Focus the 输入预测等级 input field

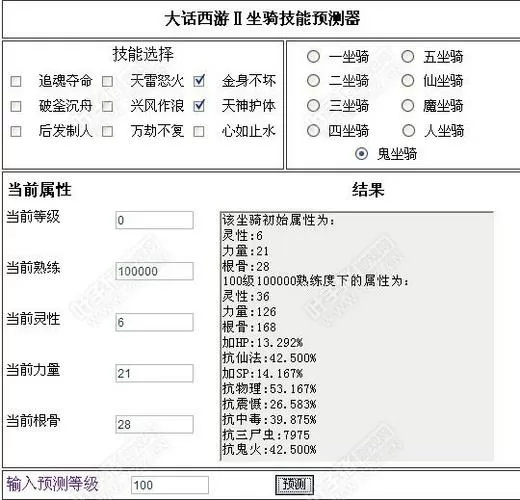pos(170,485)
